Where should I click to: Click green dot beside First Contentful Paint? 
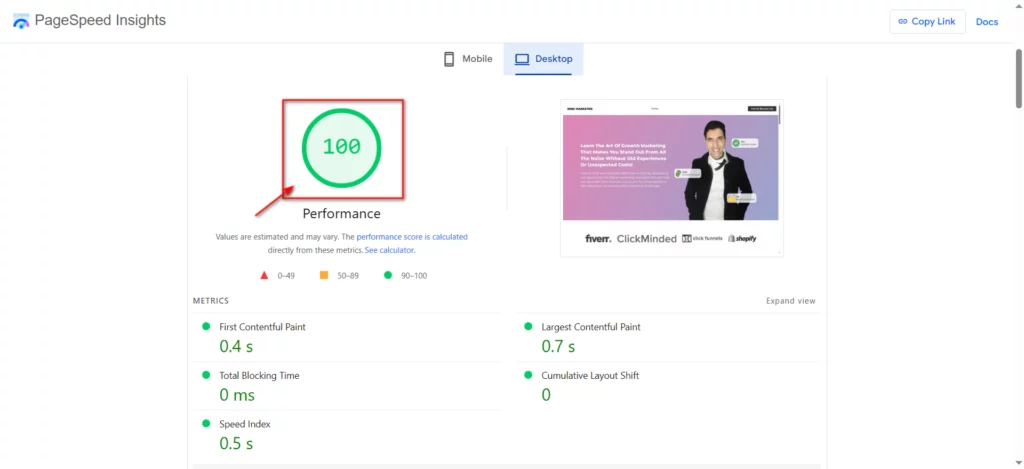(206, 326)
